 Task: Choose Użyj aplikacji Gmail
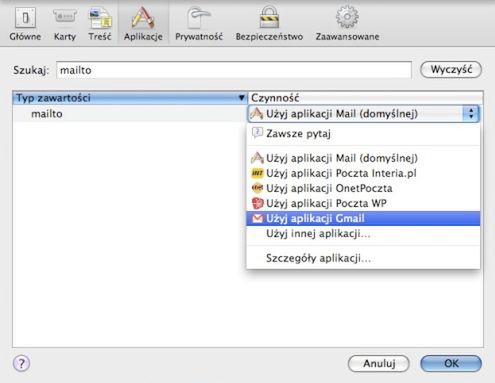363,218
